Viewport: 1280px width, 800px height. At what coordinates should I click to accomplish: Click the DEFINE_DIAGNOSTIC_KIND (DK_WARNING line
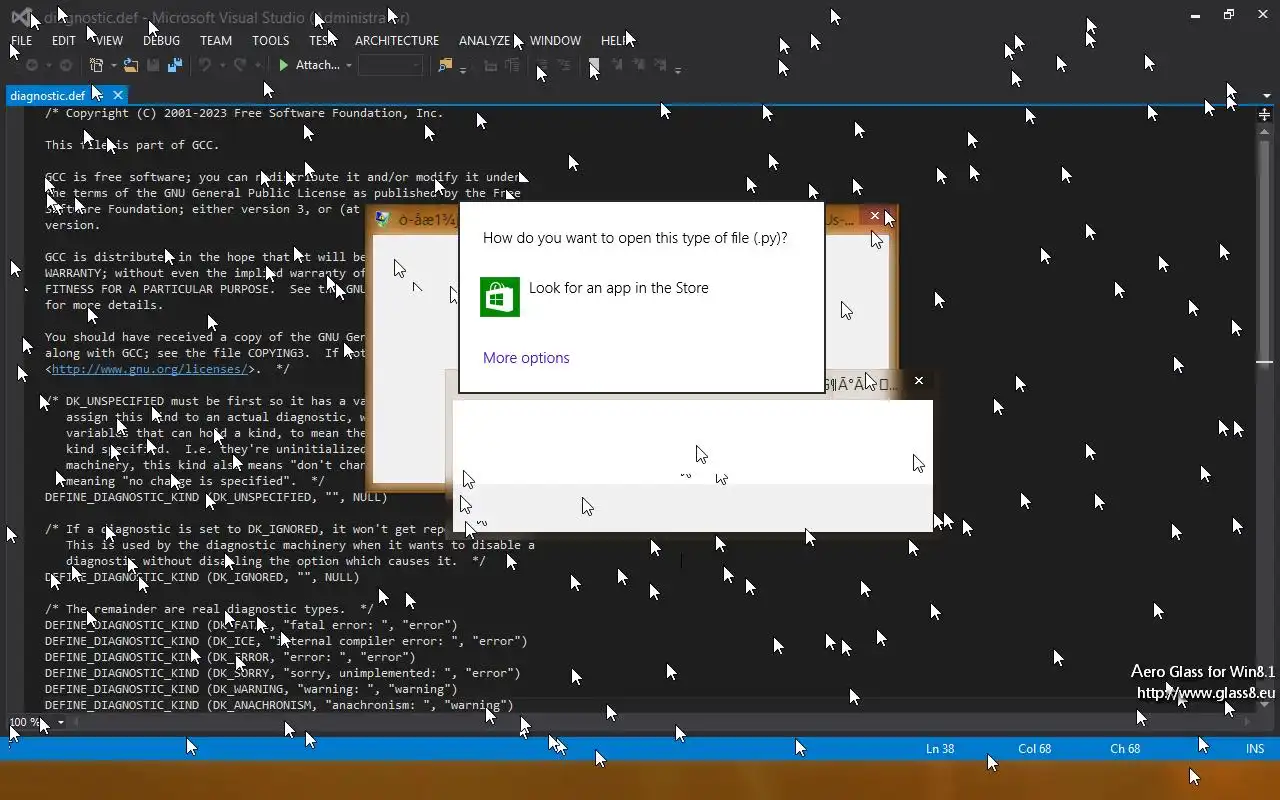click(251, 689)
